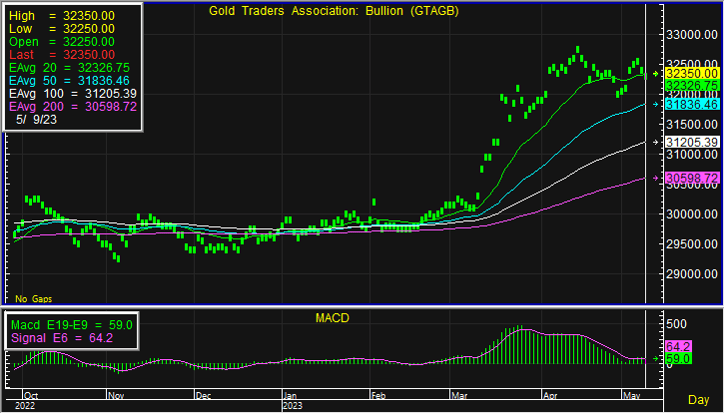Select the white 31205.39 price marker
725x414 pixels.
click(x=691, y=143)
